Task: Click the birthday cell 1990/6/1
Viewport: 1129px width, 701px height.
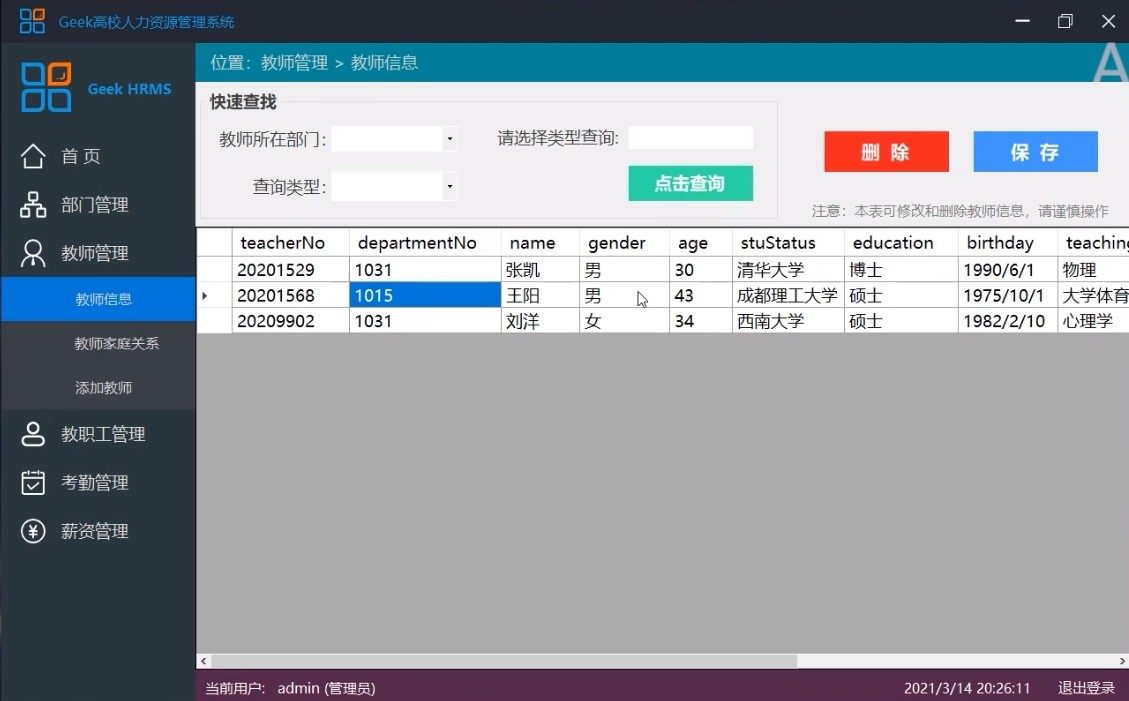Action: pyautogui.click(x=1007, y=270)
